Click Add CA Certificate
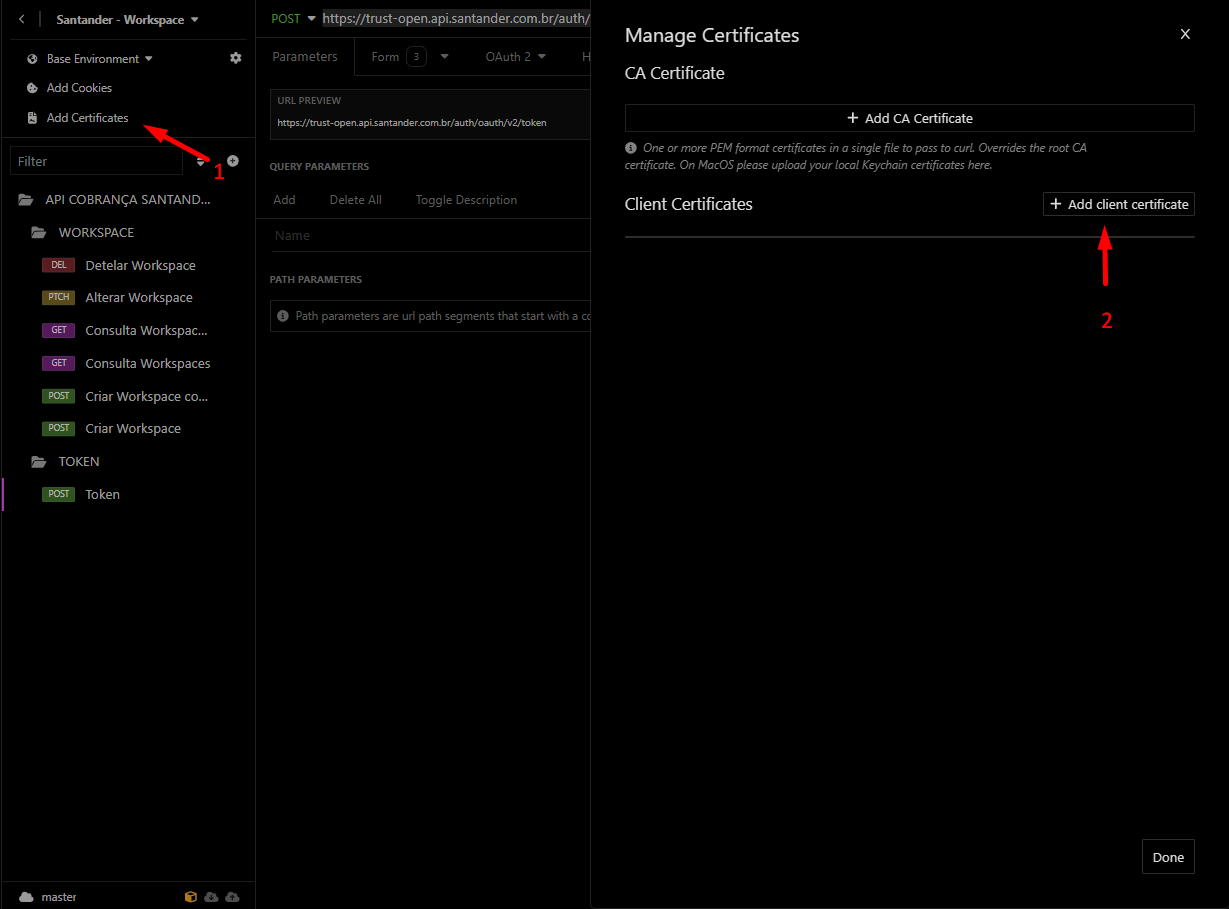The image size is (1229, 909). coord(910,118)
